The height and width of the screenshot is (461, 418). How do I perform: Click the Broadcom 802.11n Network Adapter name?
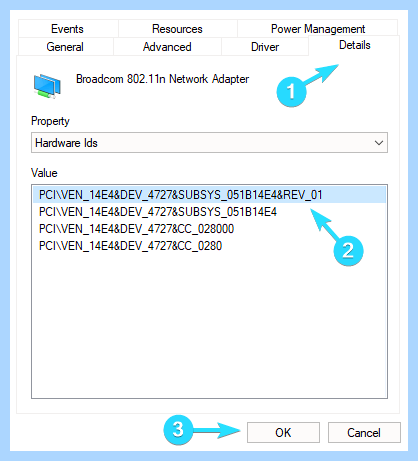(162, 79)
